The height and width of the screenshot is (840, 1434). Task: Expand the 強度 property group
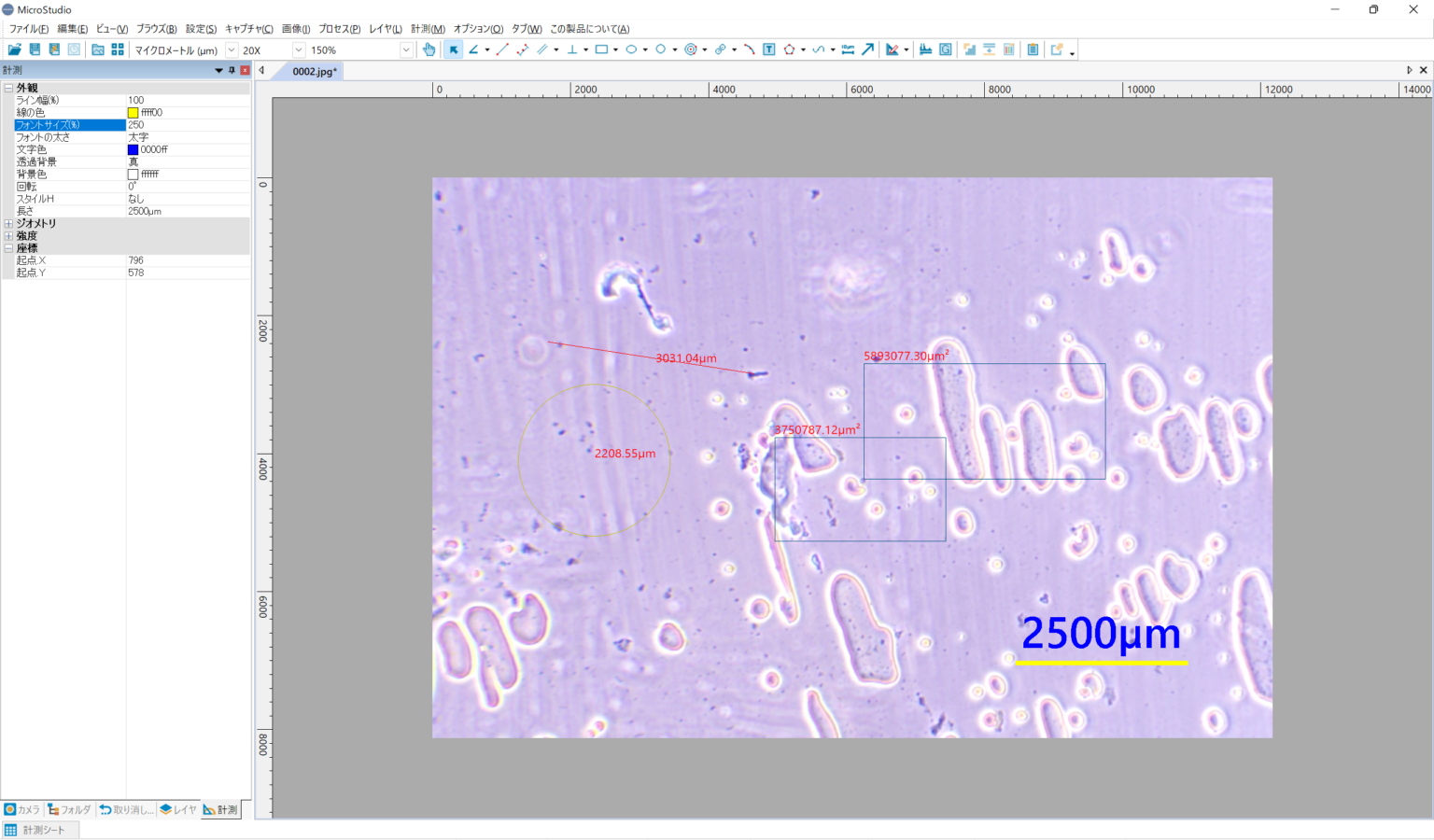(x=8, y=236)
